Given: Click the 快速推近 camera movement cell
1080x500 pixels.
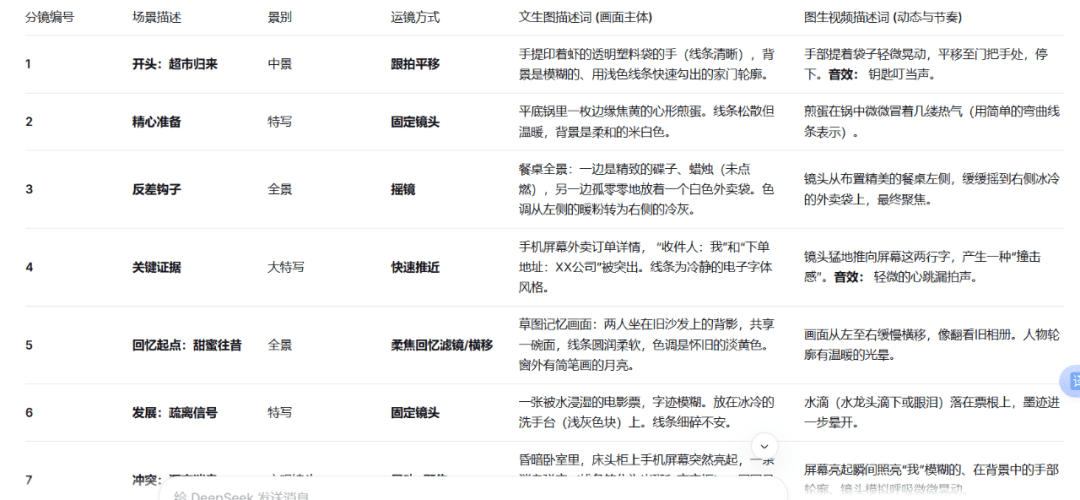Looking at the screenshot, I should coord(415,267).
